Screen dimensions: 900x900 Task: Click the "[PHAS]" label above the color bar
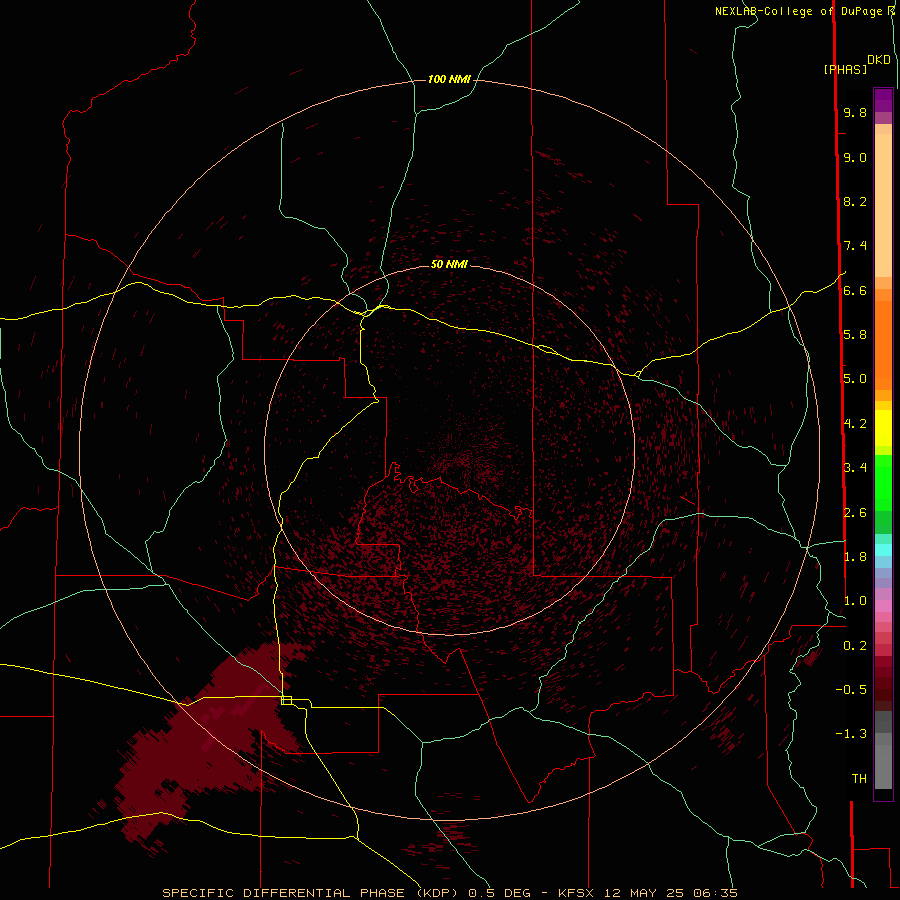[x=845, y=70]
